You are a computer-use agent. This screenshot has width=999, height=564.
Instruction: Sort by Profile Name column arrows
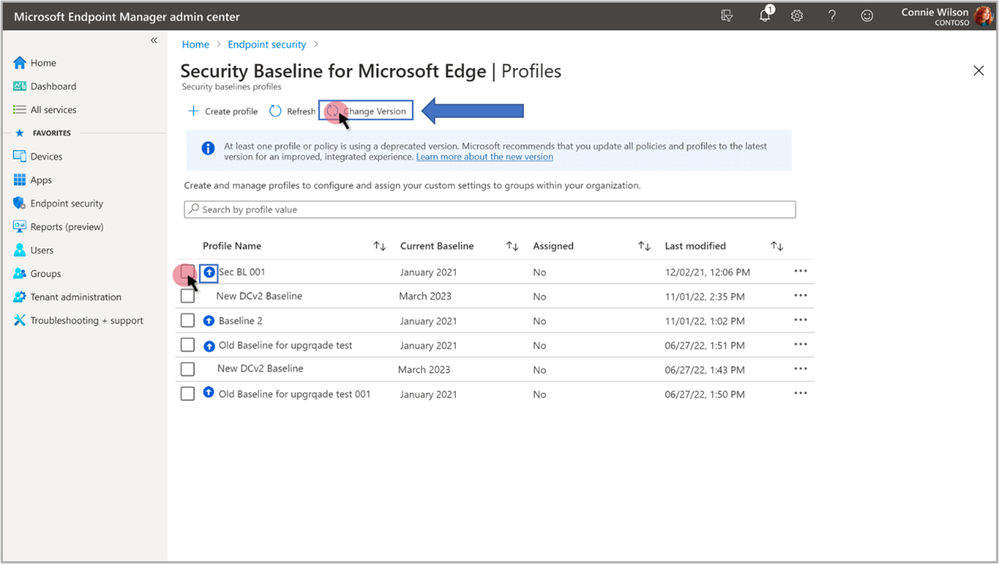[380, 246]
